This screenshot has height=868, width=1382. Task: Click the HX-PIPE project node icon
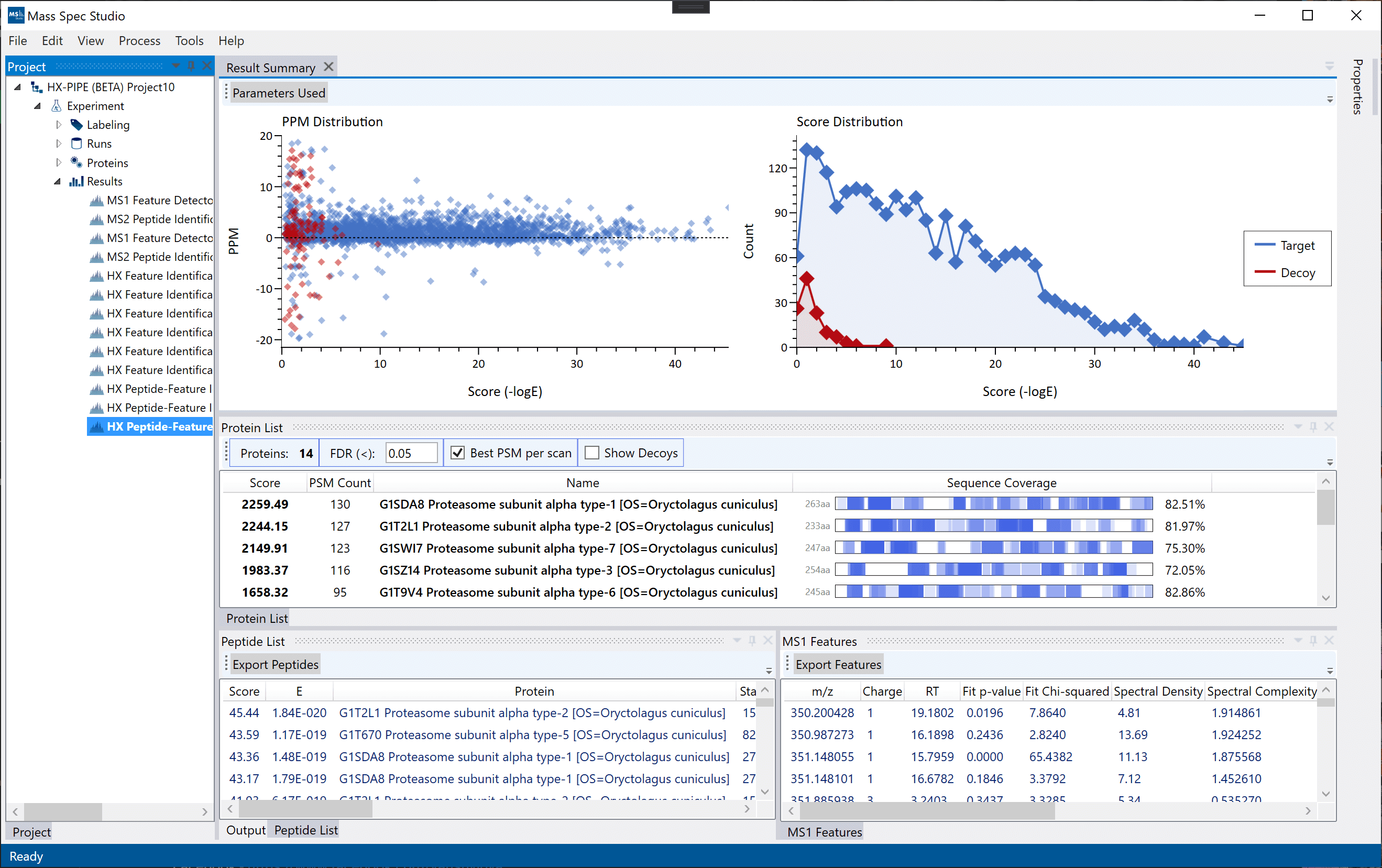(37, 87)
